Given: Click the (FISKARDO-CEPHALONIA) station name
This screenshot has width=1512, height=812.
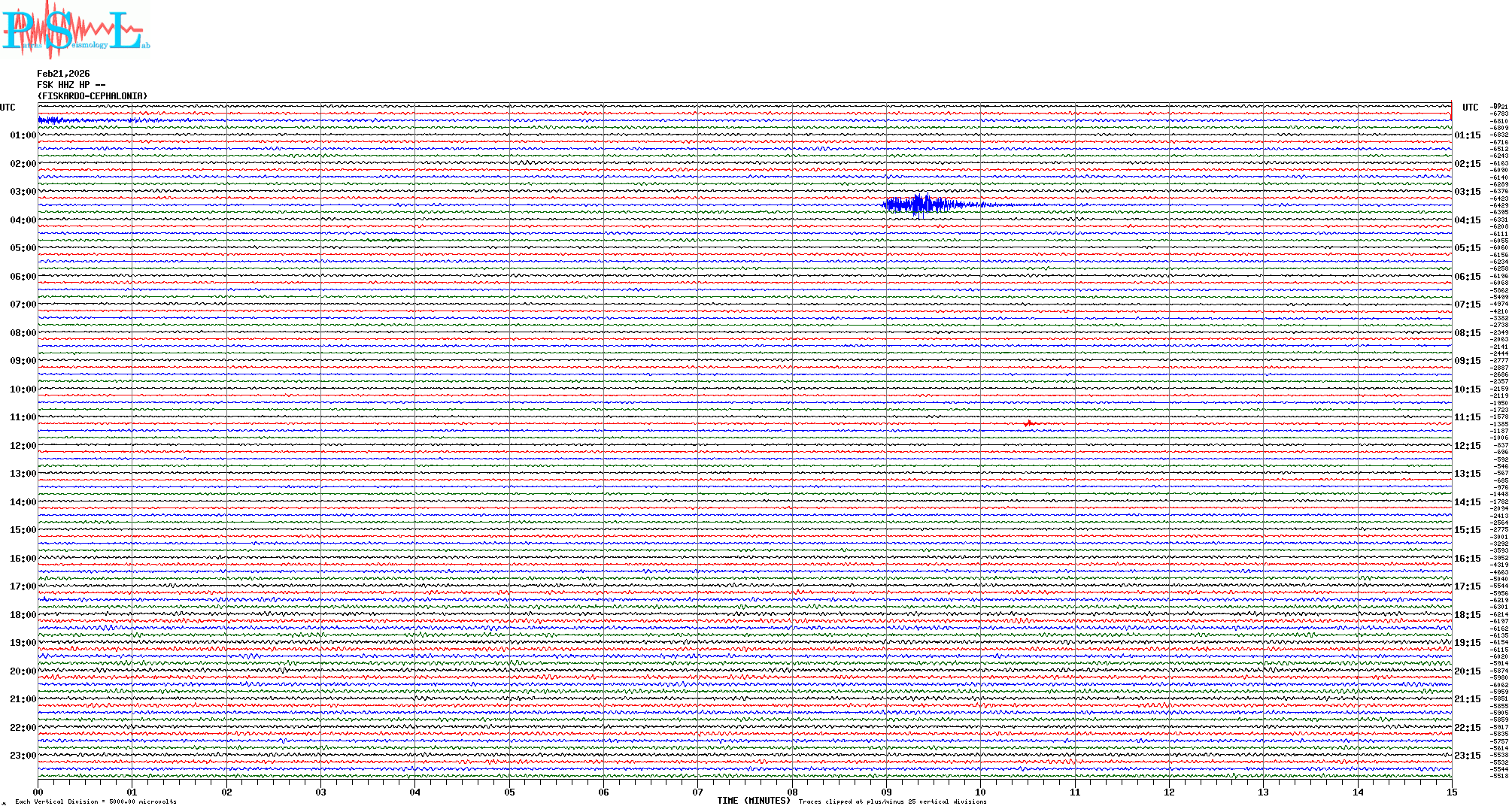Looking at the screenshot, I should click(x=93, y=96).
